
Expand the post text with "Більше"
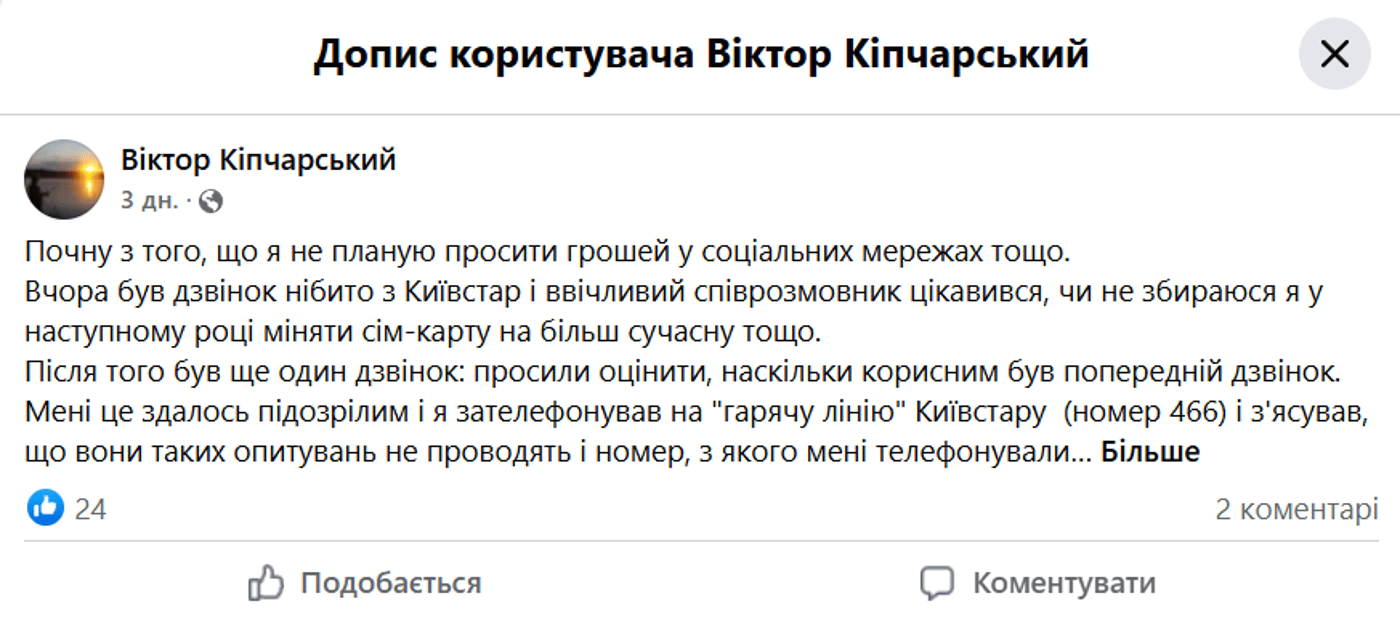point(1150,452)
